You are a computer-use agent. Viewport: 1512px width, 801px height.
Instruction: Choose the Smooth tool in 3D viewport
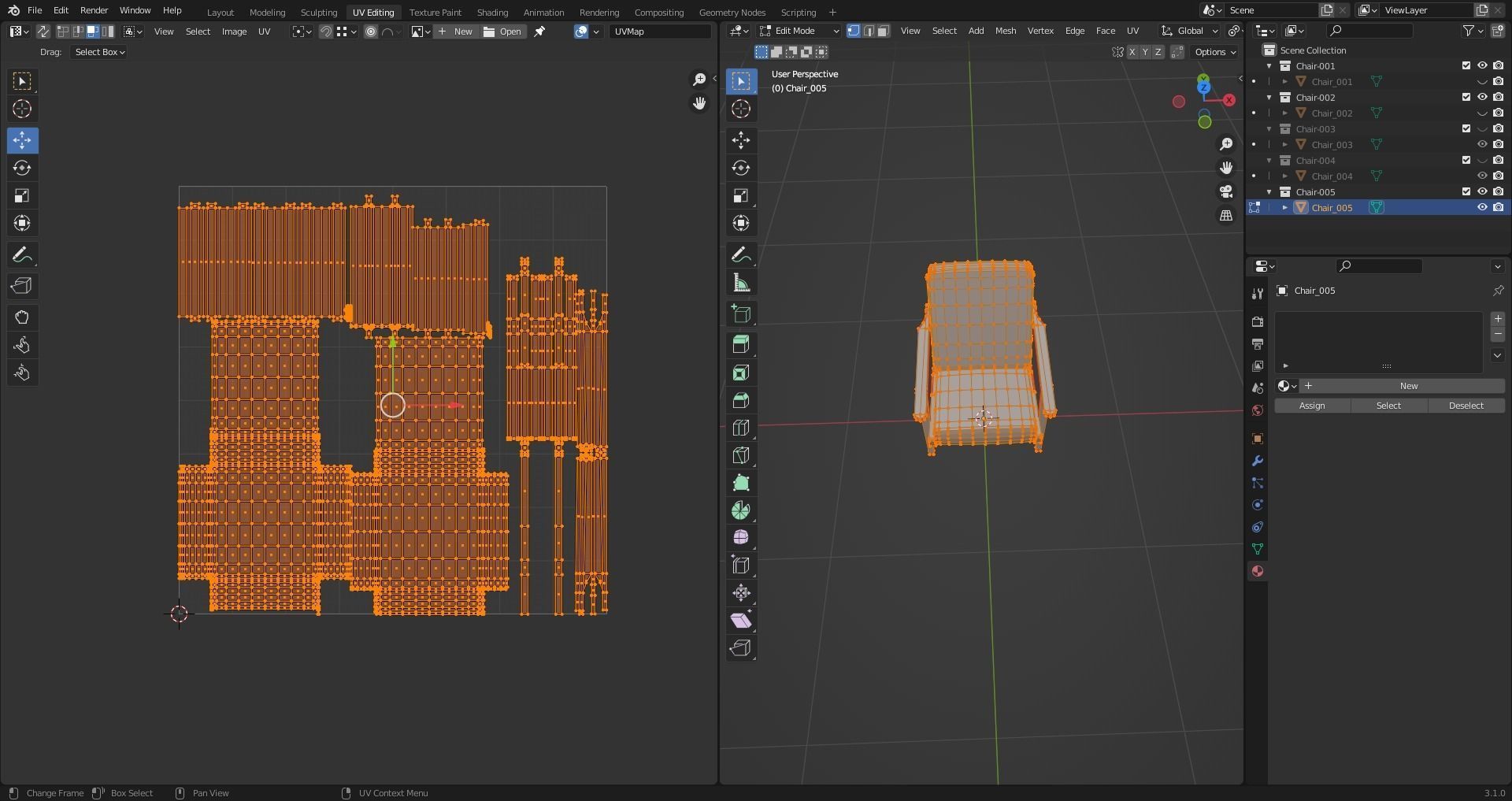click(x=741, y=538)
